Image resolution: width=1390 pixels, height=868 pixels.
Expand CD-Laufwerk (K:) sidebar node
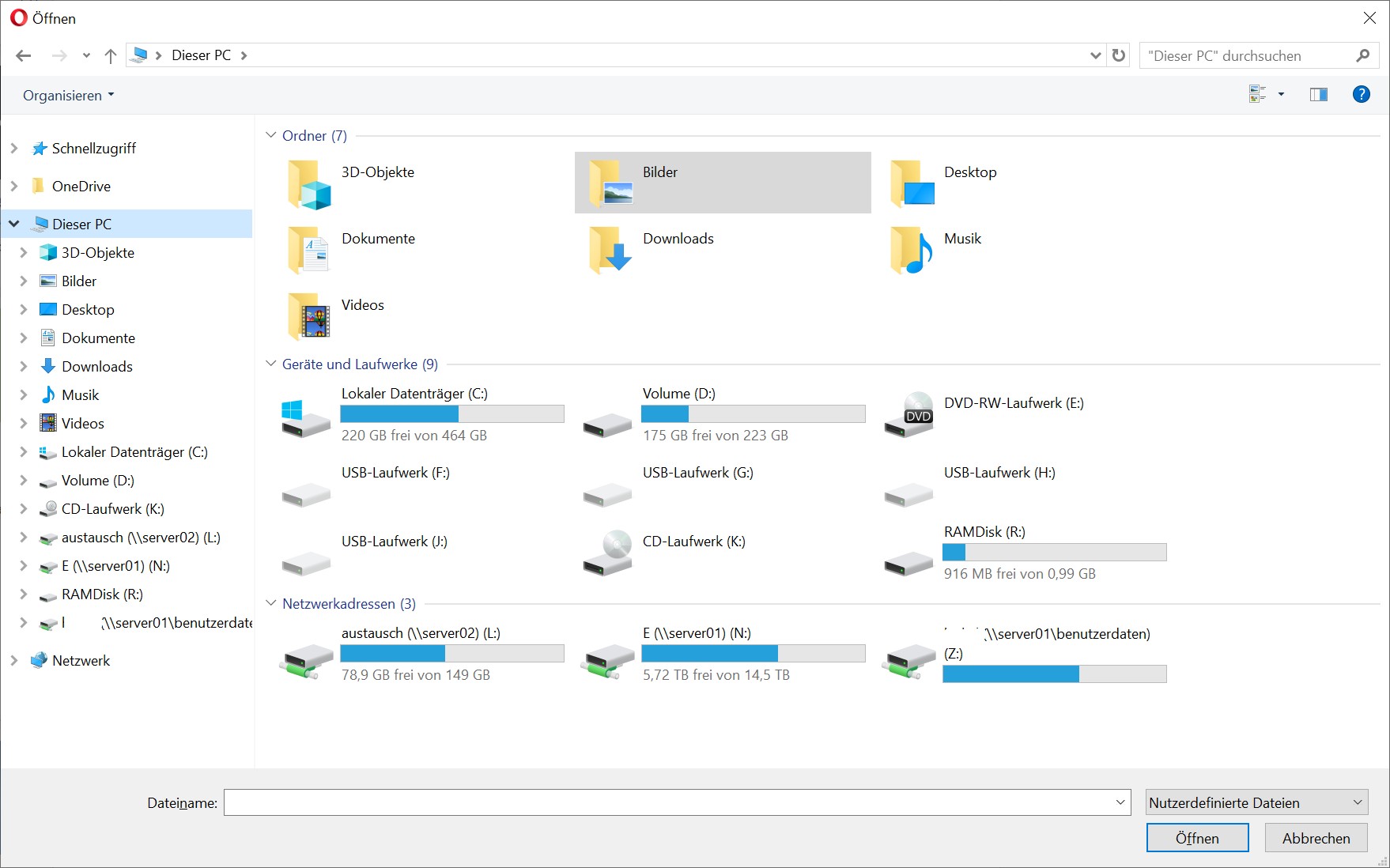coord(24,508)
